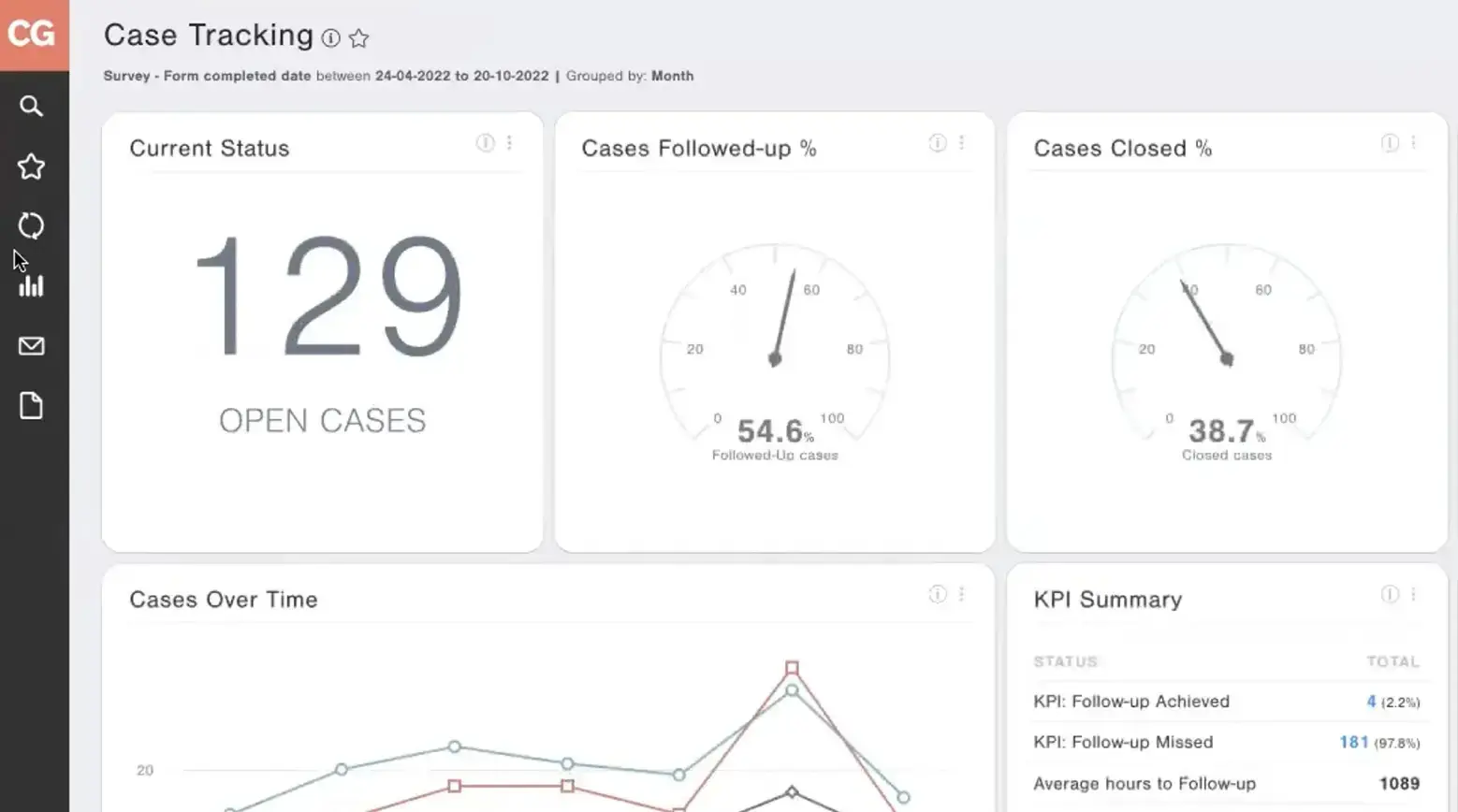Click the 38.7% closed cases gauge value
The image size is (1458, 812).
1227,431
